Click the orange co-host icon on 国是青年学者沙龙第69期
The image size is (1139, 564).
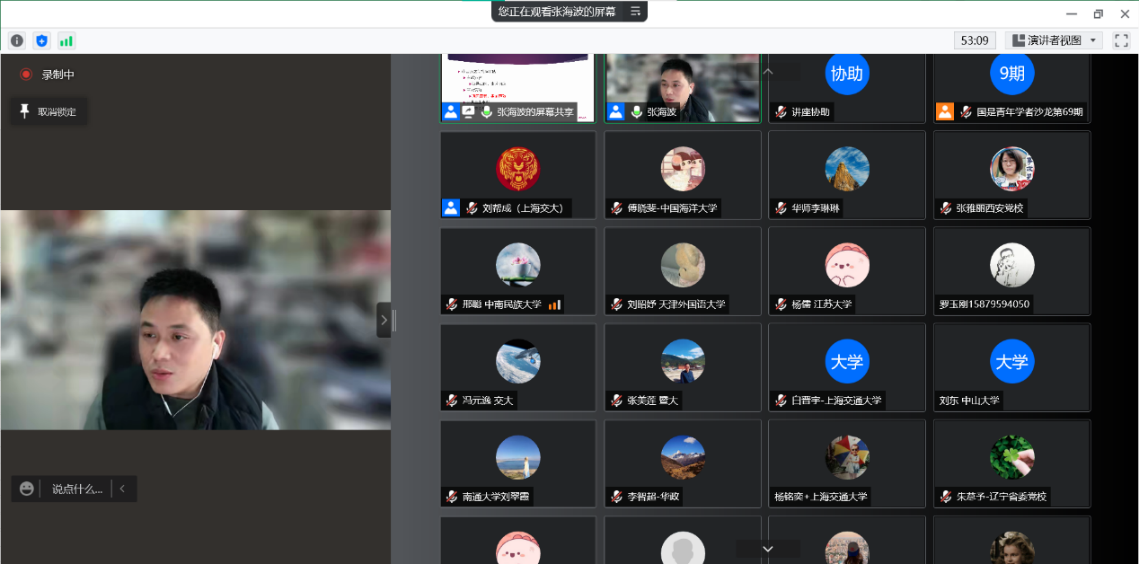[x=944, y=112]
